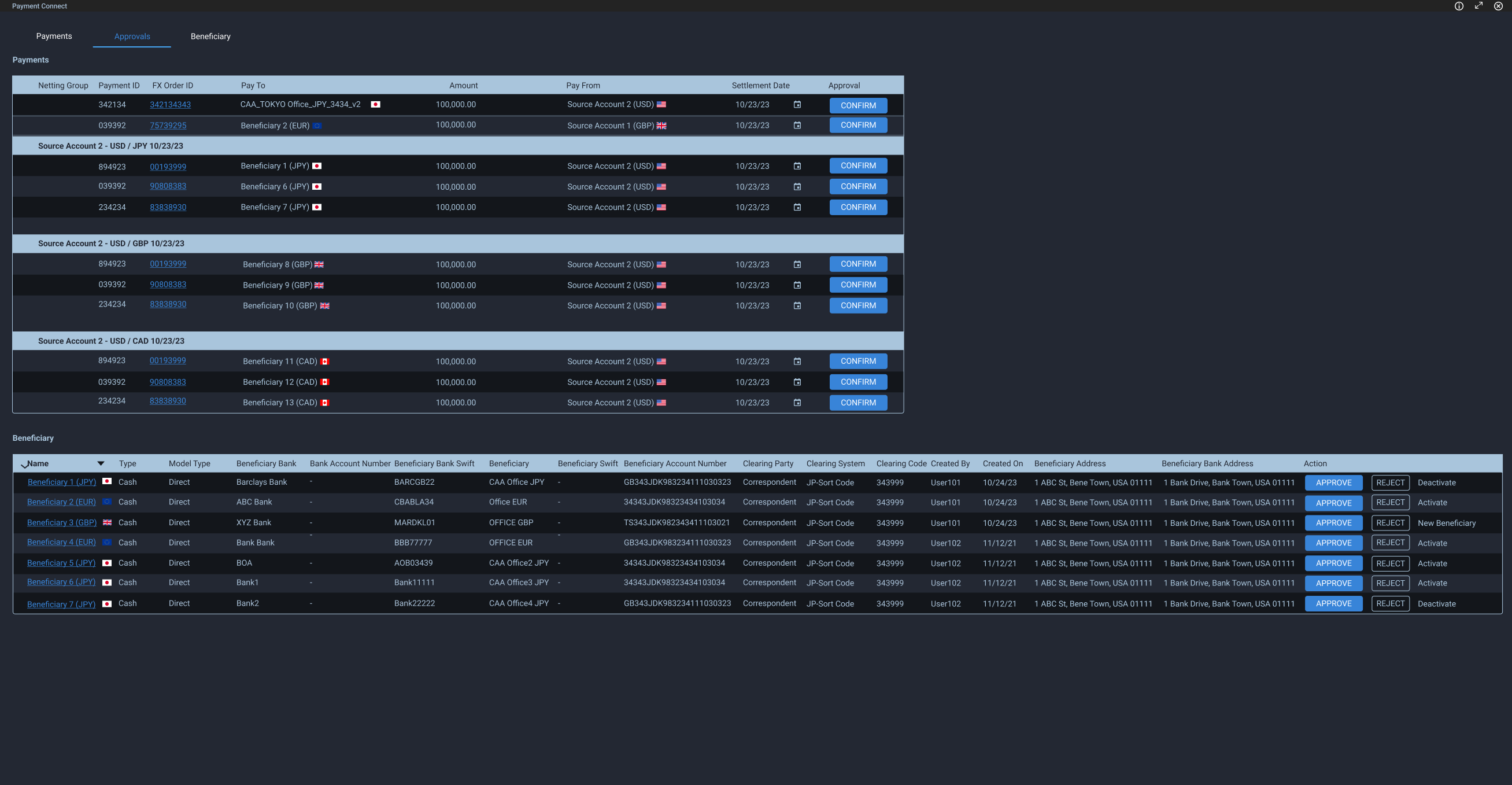
Task: Click the UK flag beside Beneficiary 8 (GBP)
Action: coord(319,264)
